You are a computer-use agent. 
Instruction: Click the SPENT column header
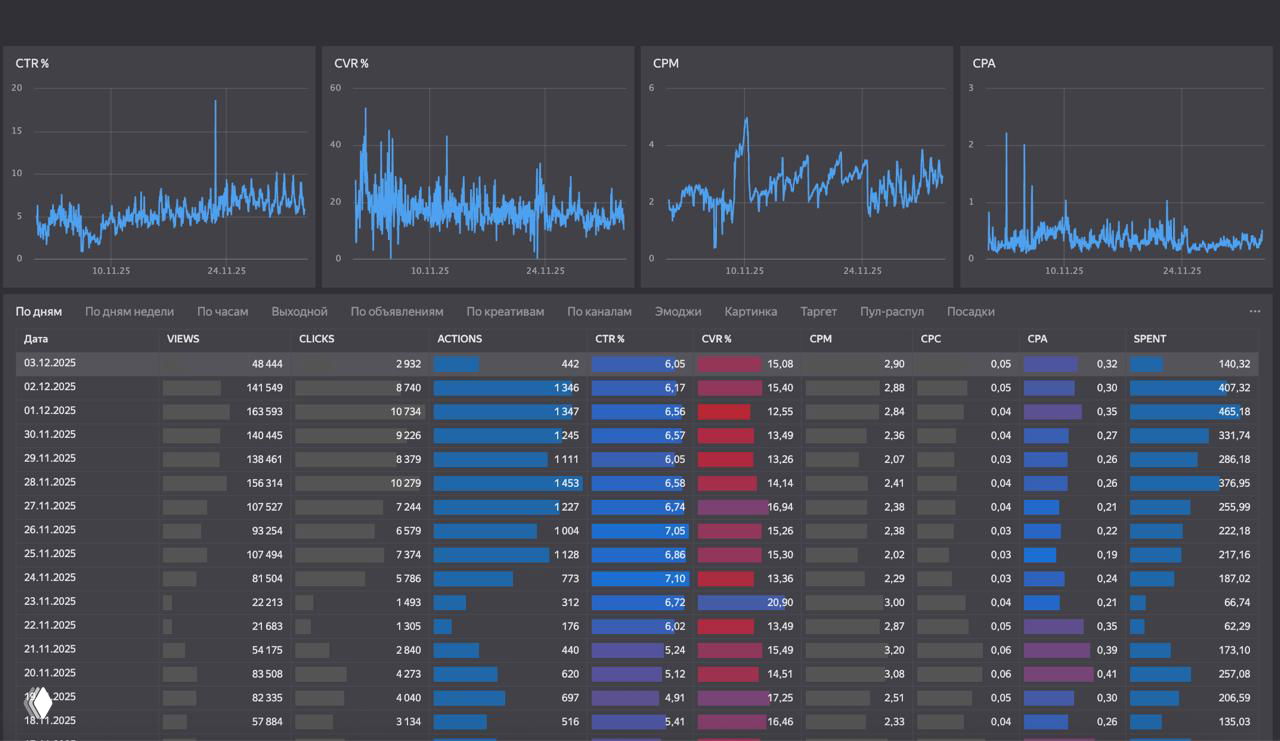pyautogui.click(x=1149, y=339)
